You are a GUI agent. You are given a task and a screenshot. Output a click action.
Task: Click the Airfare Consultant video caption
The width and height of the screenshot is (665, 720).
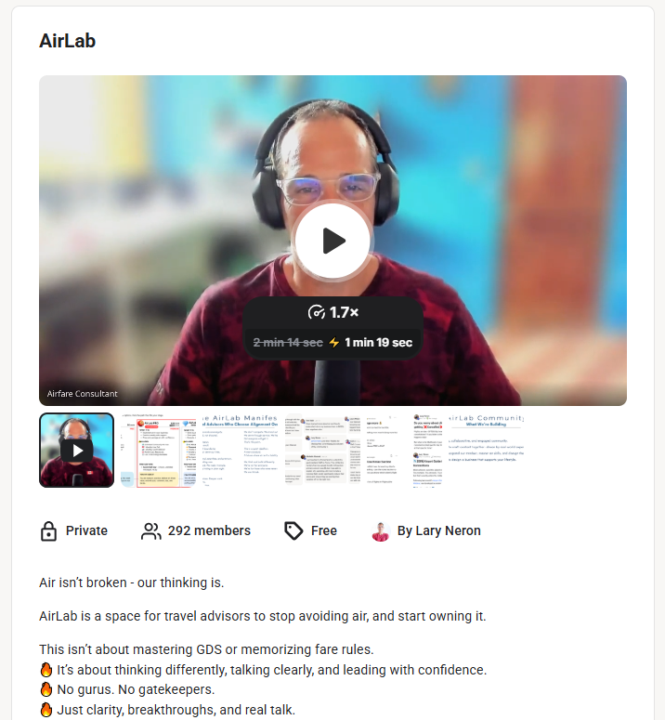pos(82,394)
